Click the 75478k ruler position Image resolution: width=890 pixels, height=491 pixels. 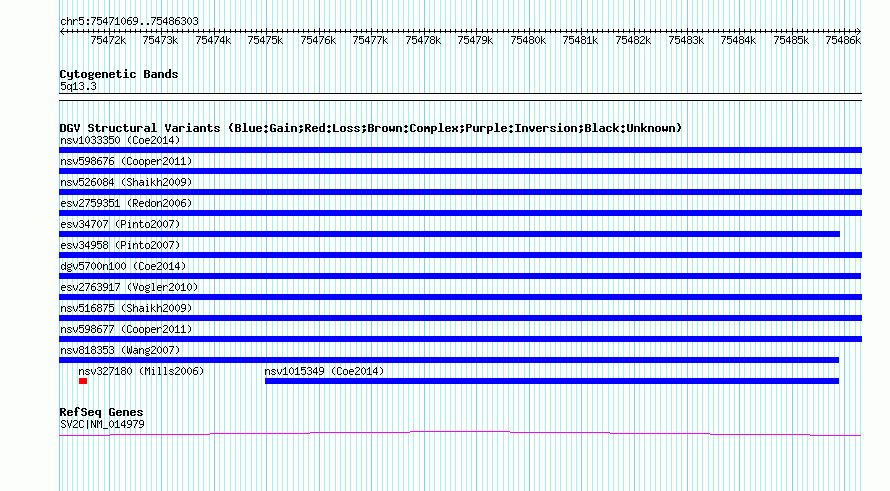(423, 40)
